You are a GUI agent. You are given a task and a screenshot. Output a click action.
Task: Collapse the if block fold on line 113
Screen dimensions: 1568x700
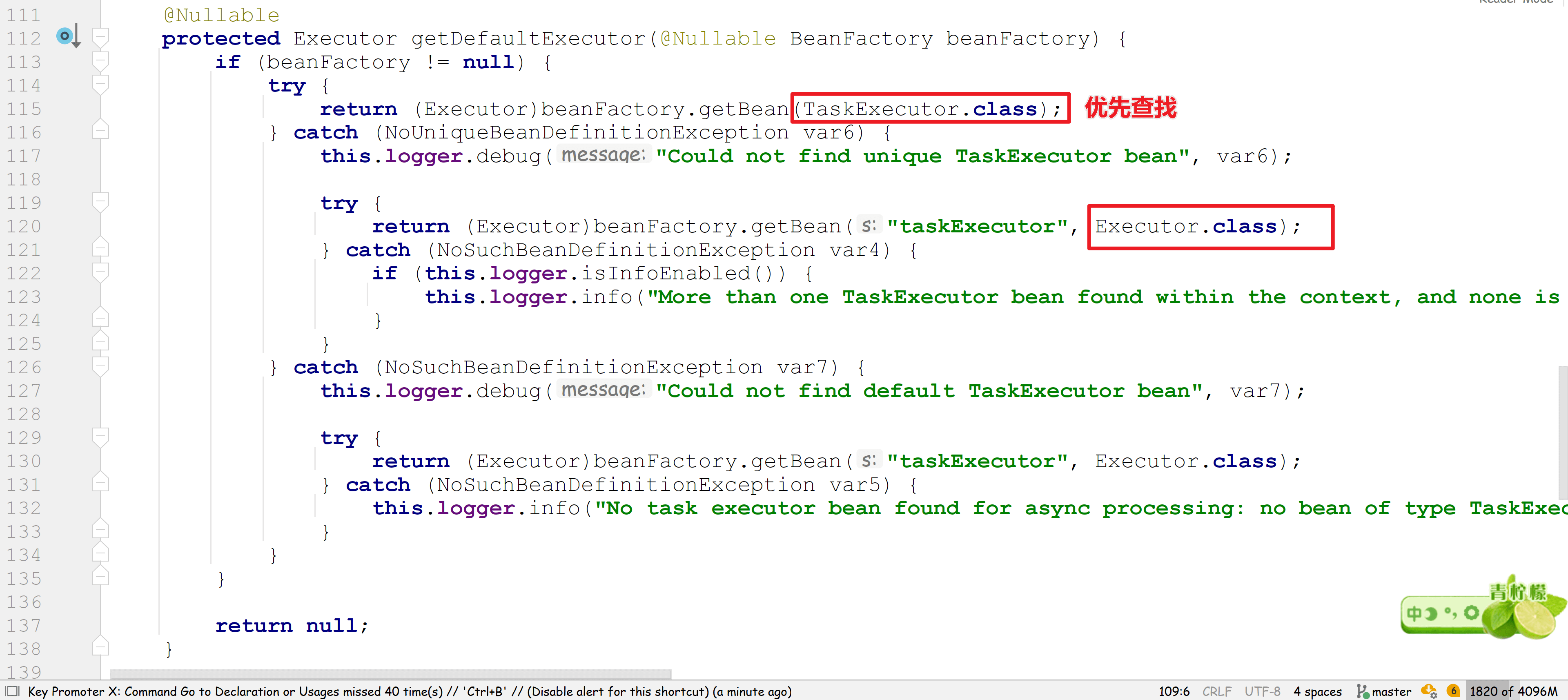pyautogui.click(x=100, y=62)
